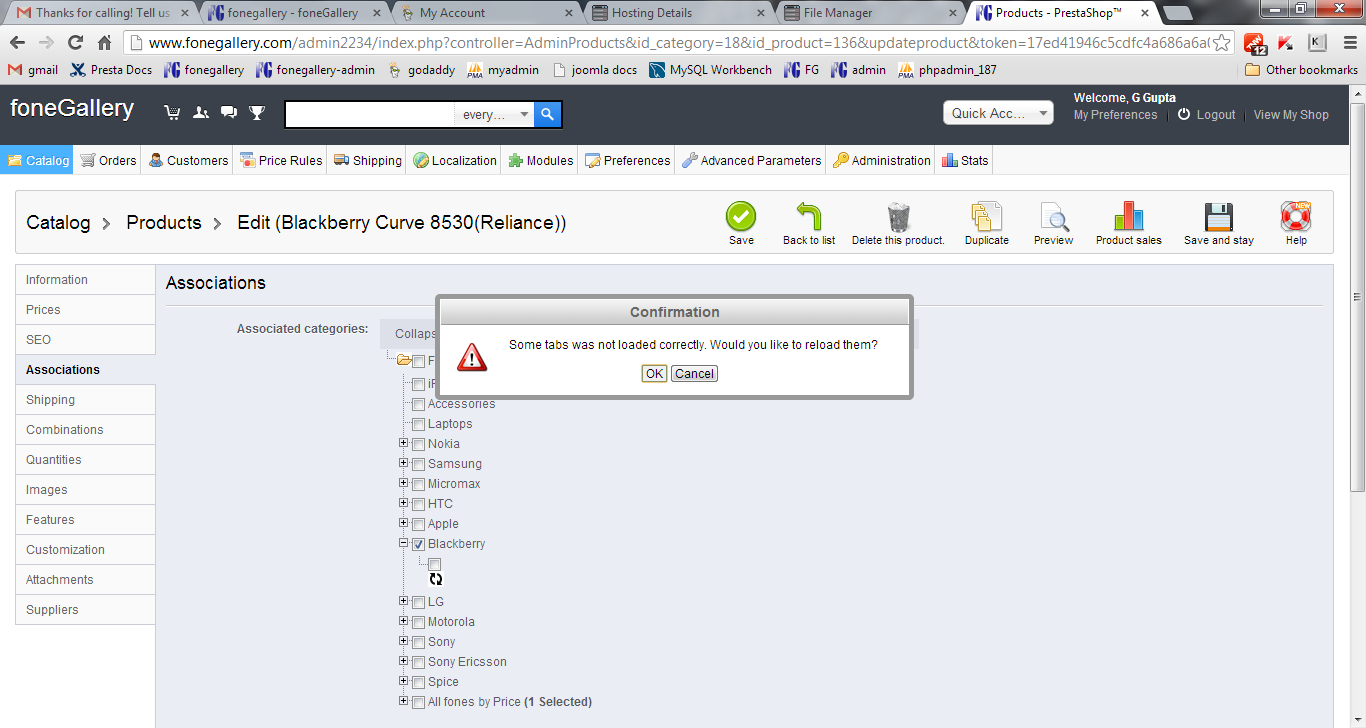Click the Kaspersky extension icon

tap(1285, 43)
